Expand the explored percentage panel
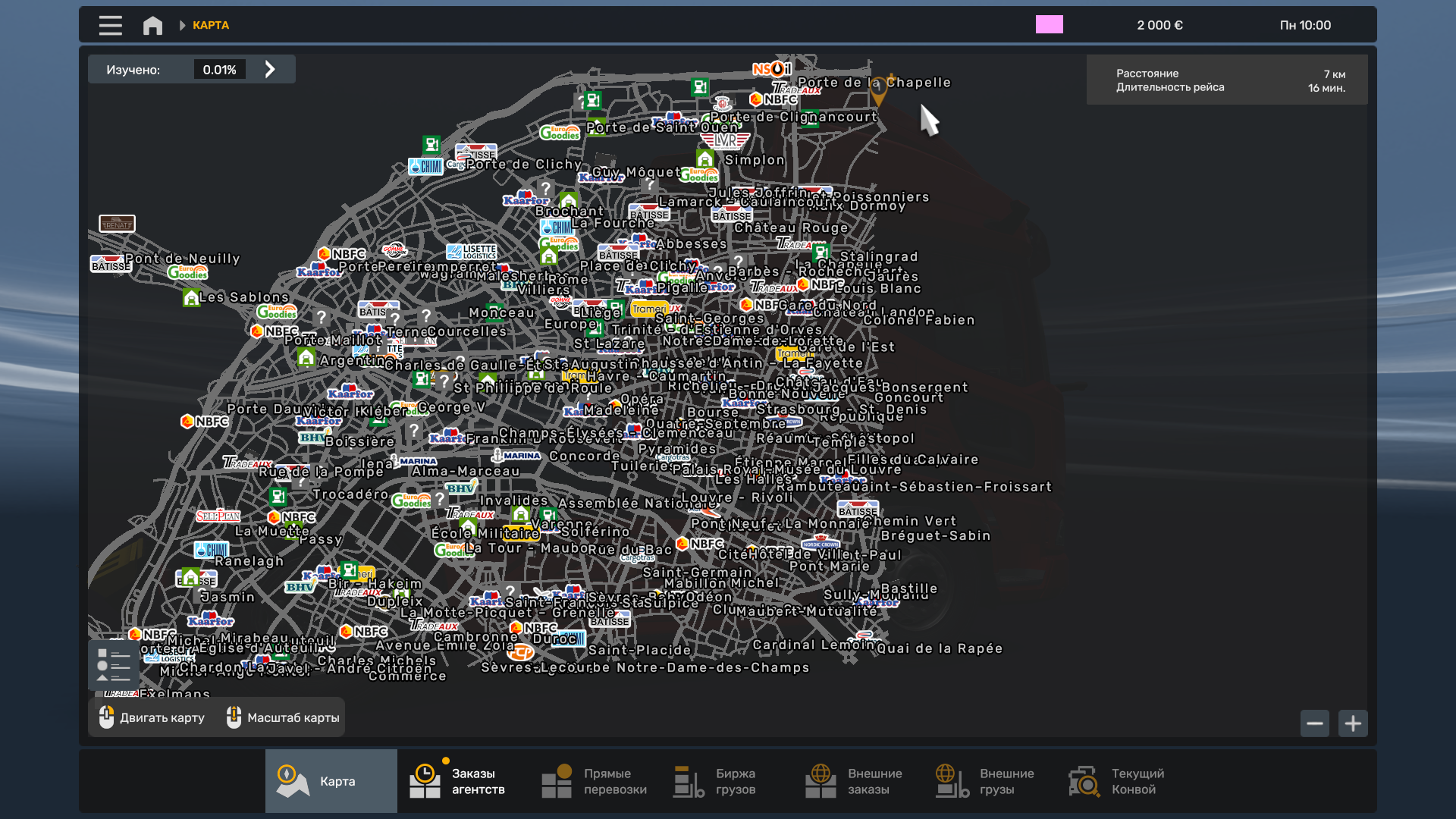 270,70
